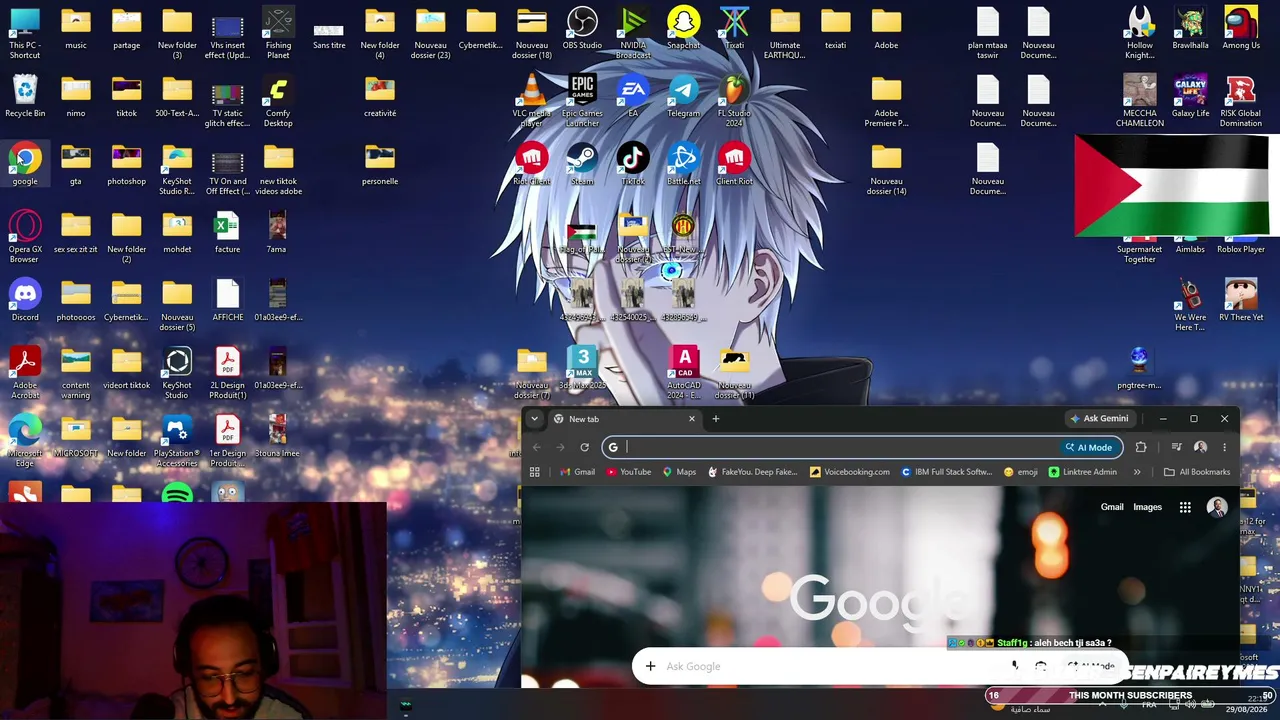Select the KeyShot Studio icon
This screenshot has width=1280, height=720.
[177, 373]
